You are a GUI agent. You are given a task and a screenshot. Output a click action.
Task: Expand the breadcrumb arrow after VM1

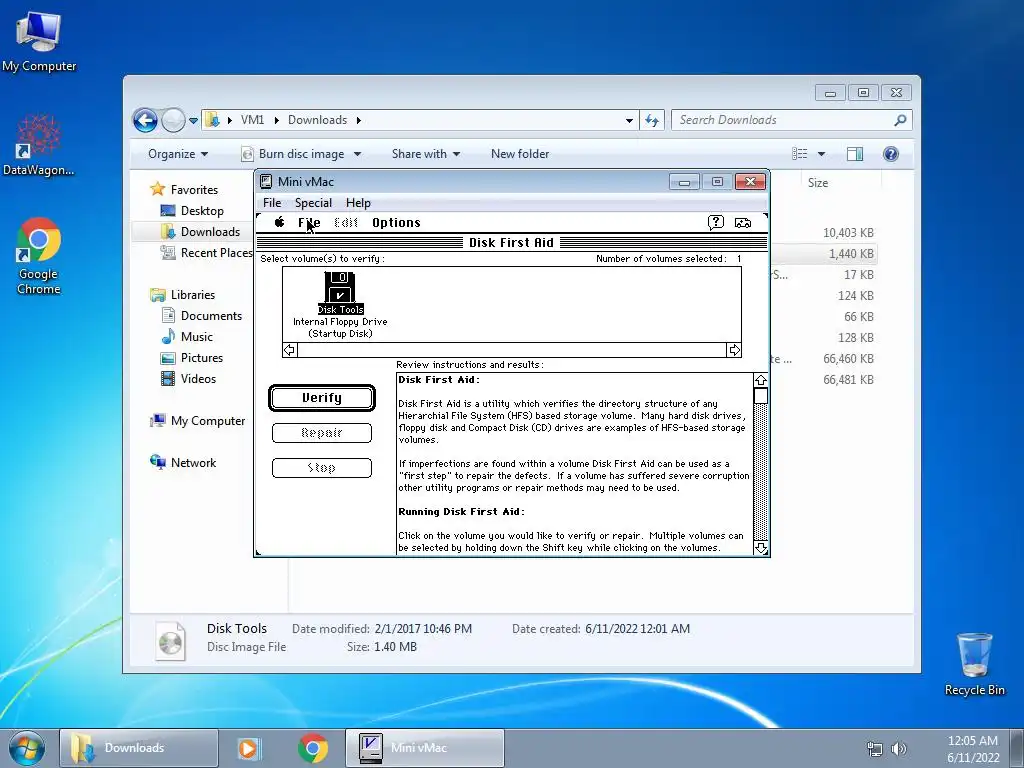click(x=276, y=120)
